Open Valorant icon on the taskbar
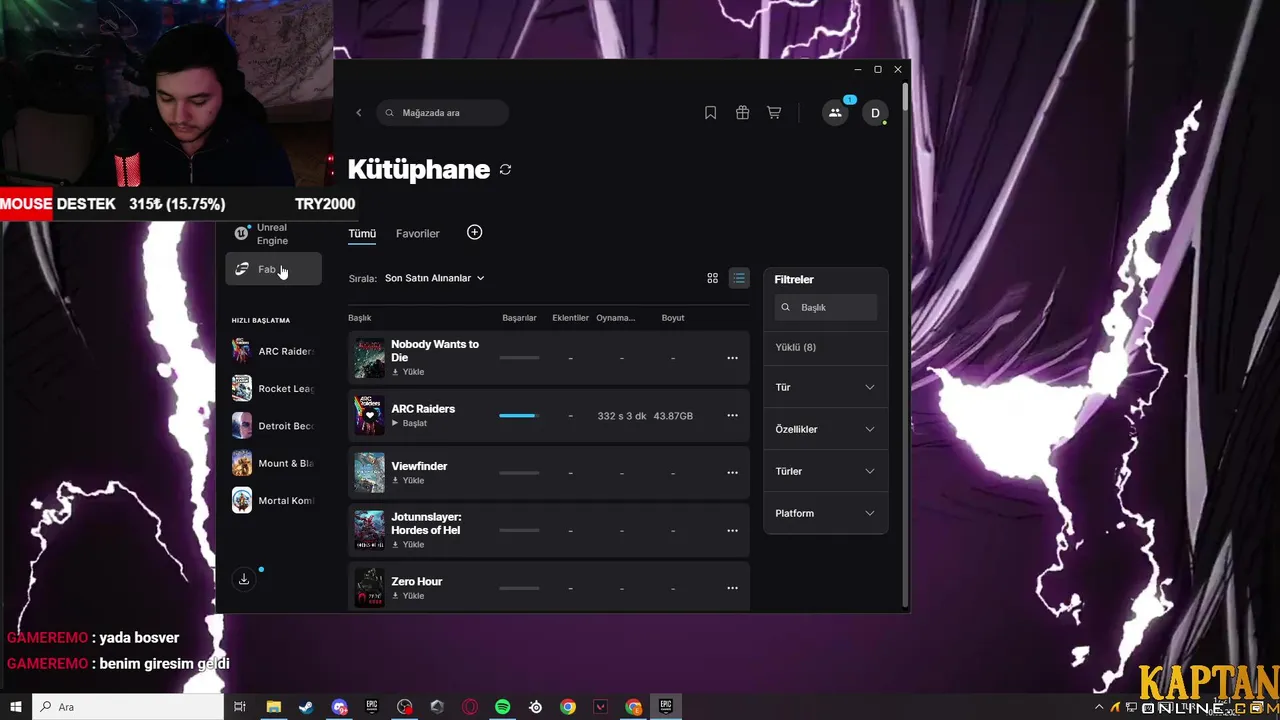1280x720 pixels. tap(601, 707)
